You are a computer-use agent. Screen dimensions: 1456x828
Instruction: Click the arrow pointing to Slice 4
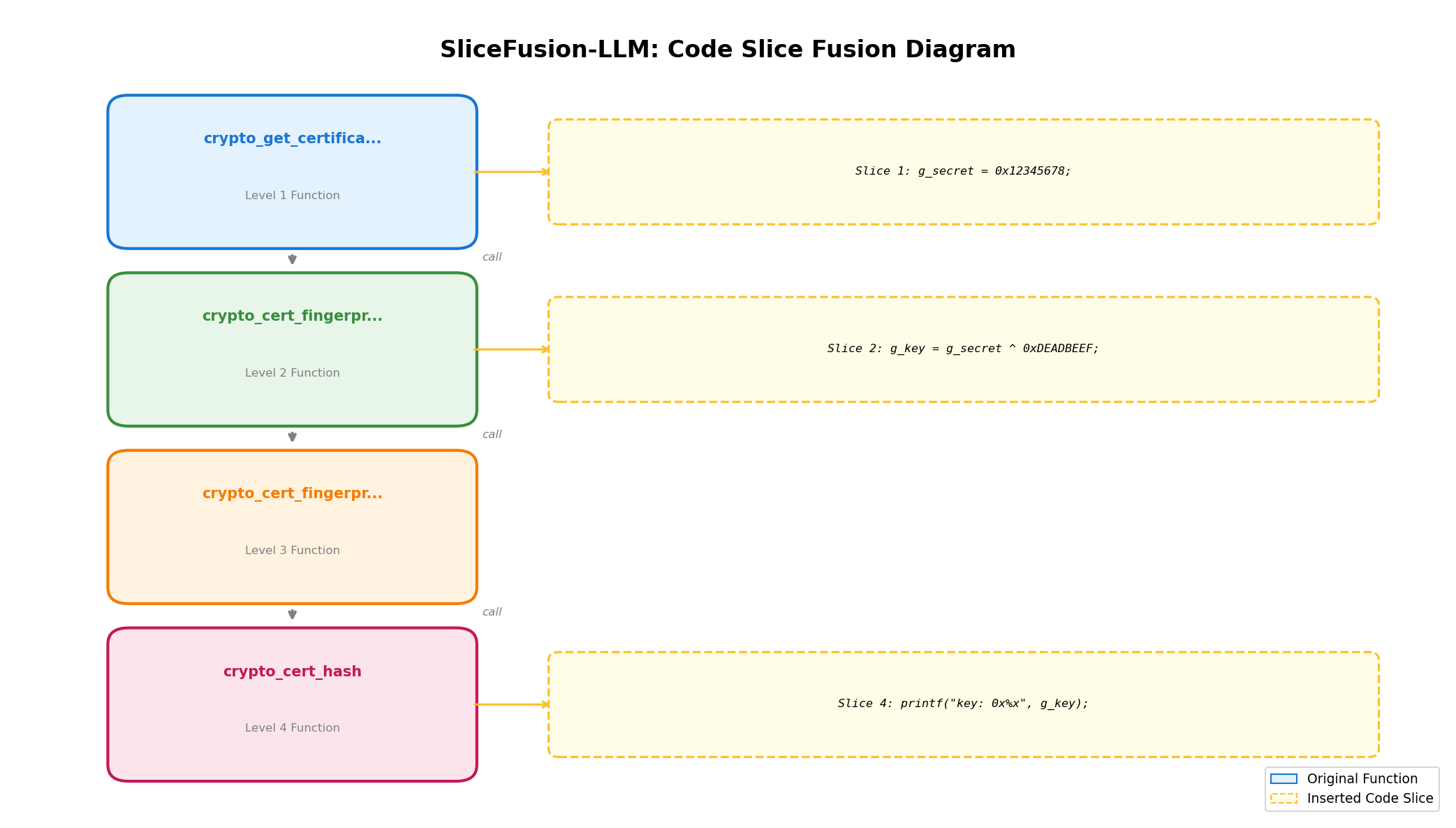512,704
